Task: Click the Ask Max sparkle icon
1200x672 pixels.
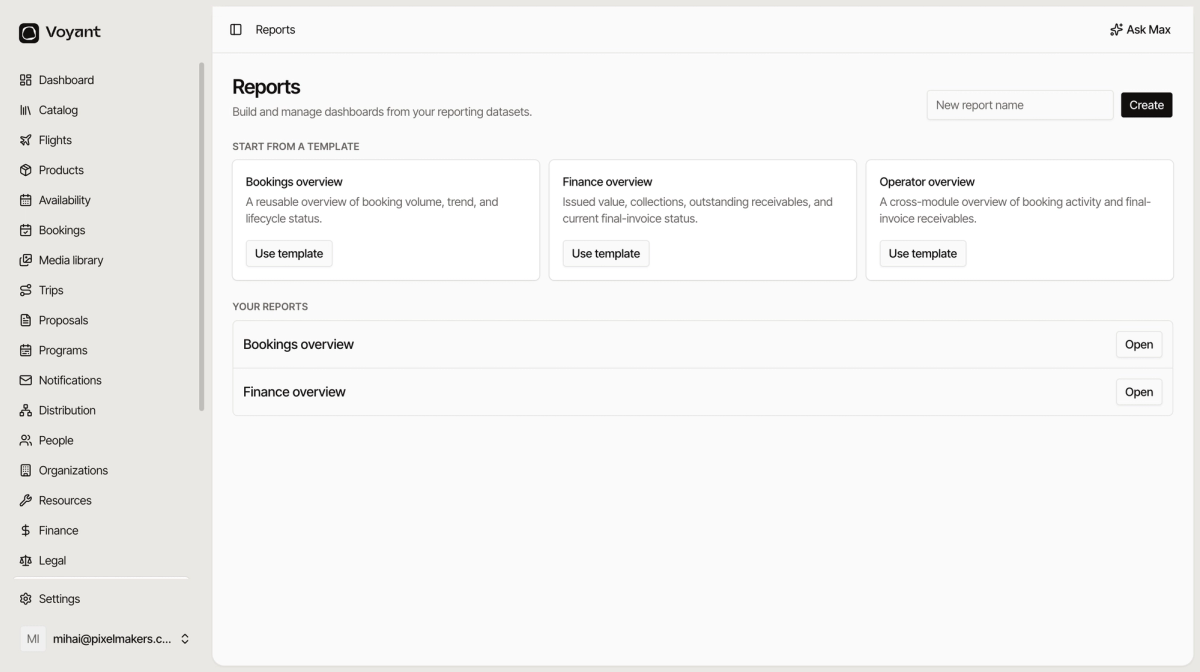Action: pos(1116,30)
